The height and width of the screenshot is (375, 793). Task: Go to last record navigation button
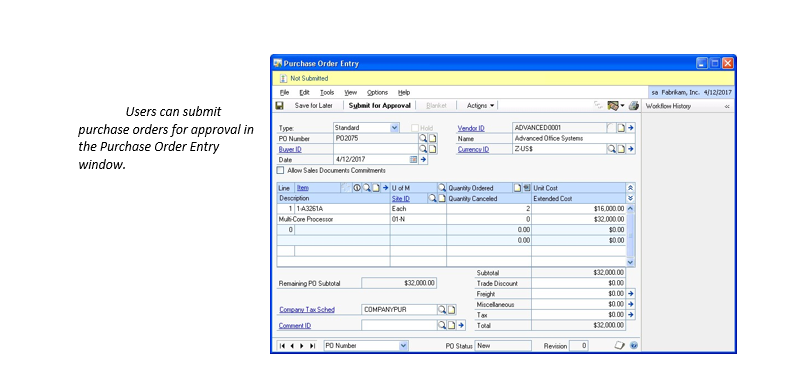(x=312, y=346)
